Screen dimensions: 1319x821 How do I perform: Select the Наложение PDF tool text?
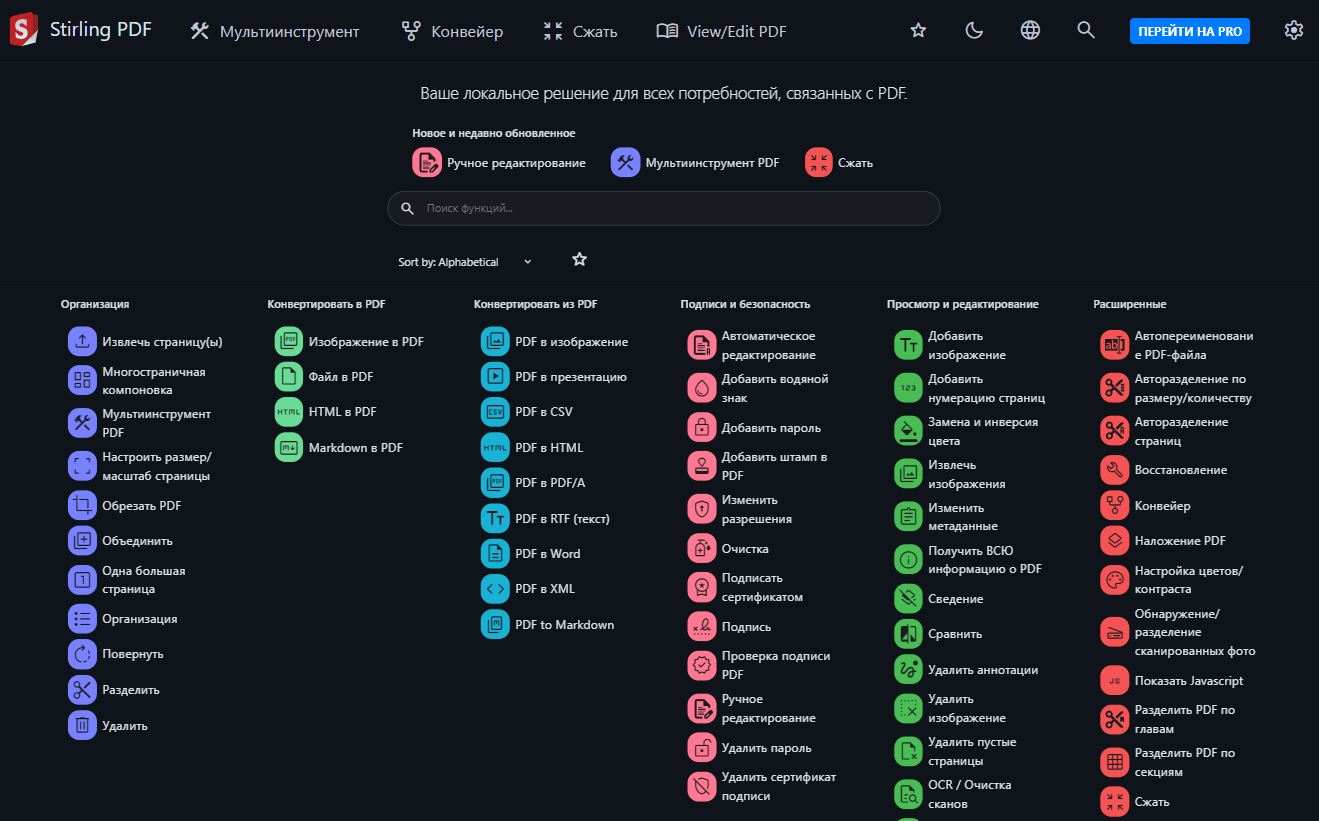[x=1180, y=541]
